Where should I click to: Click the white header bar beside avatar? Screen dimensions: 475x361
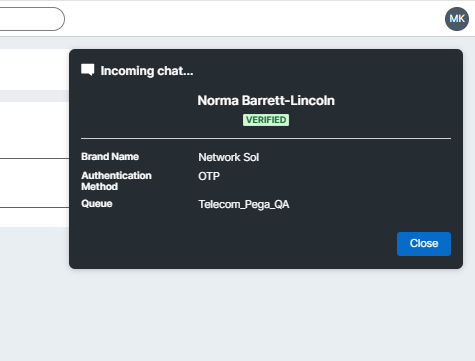[x=253, y=19]
